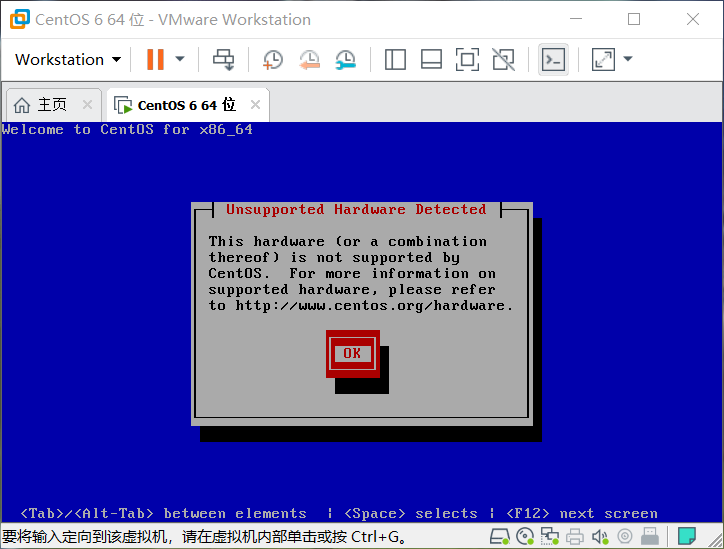Toggle the console view button

point(553,60)
